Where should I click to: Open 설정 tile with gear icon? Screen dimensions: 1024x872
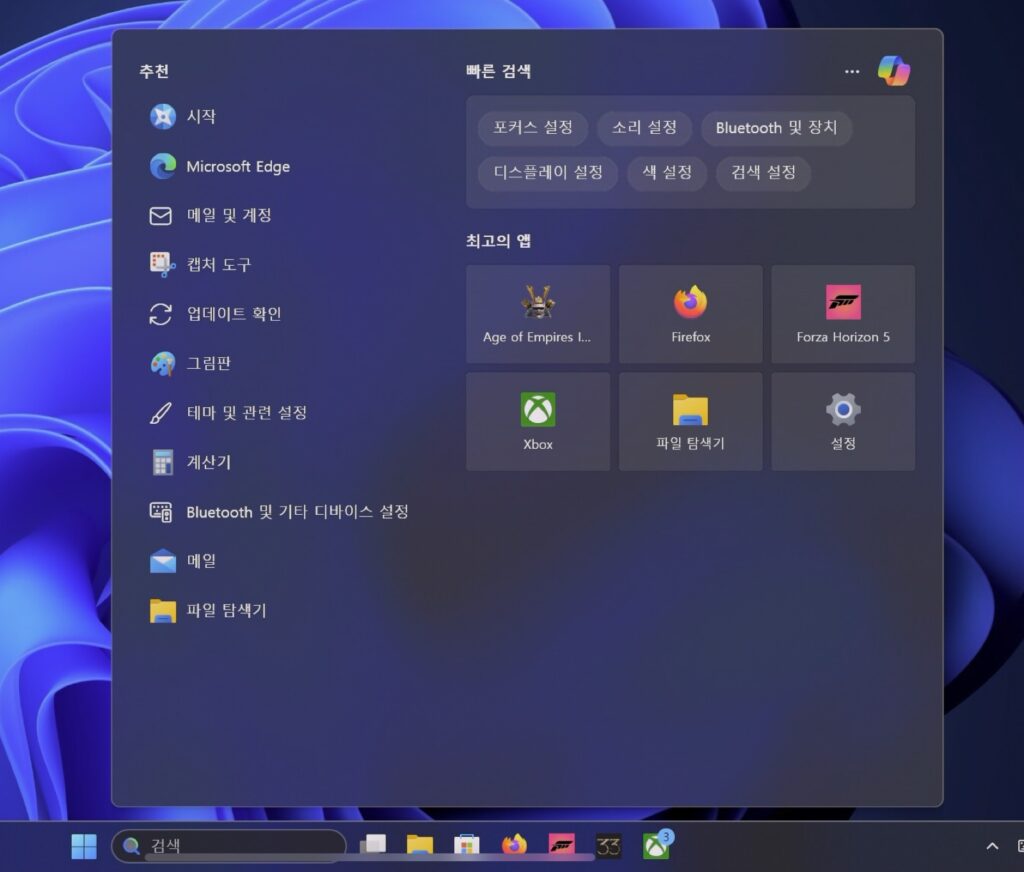coord(843,422)
